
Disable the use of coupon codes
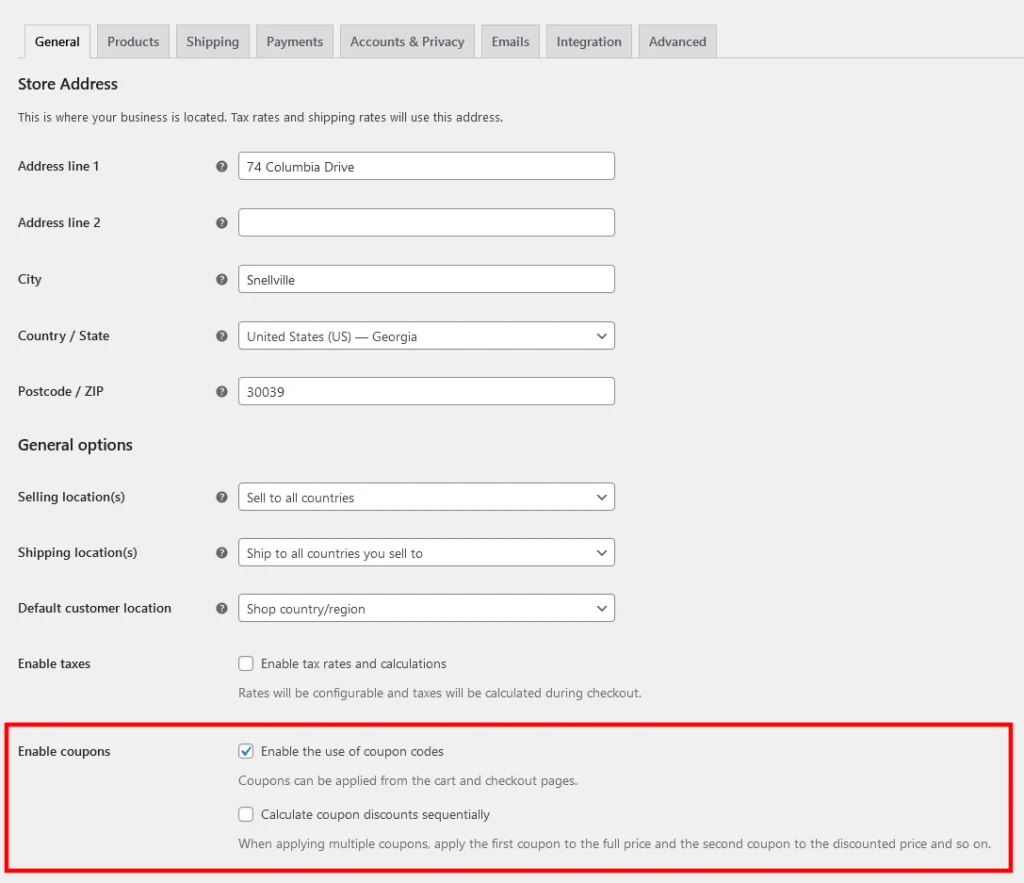[x=246, y=751]
